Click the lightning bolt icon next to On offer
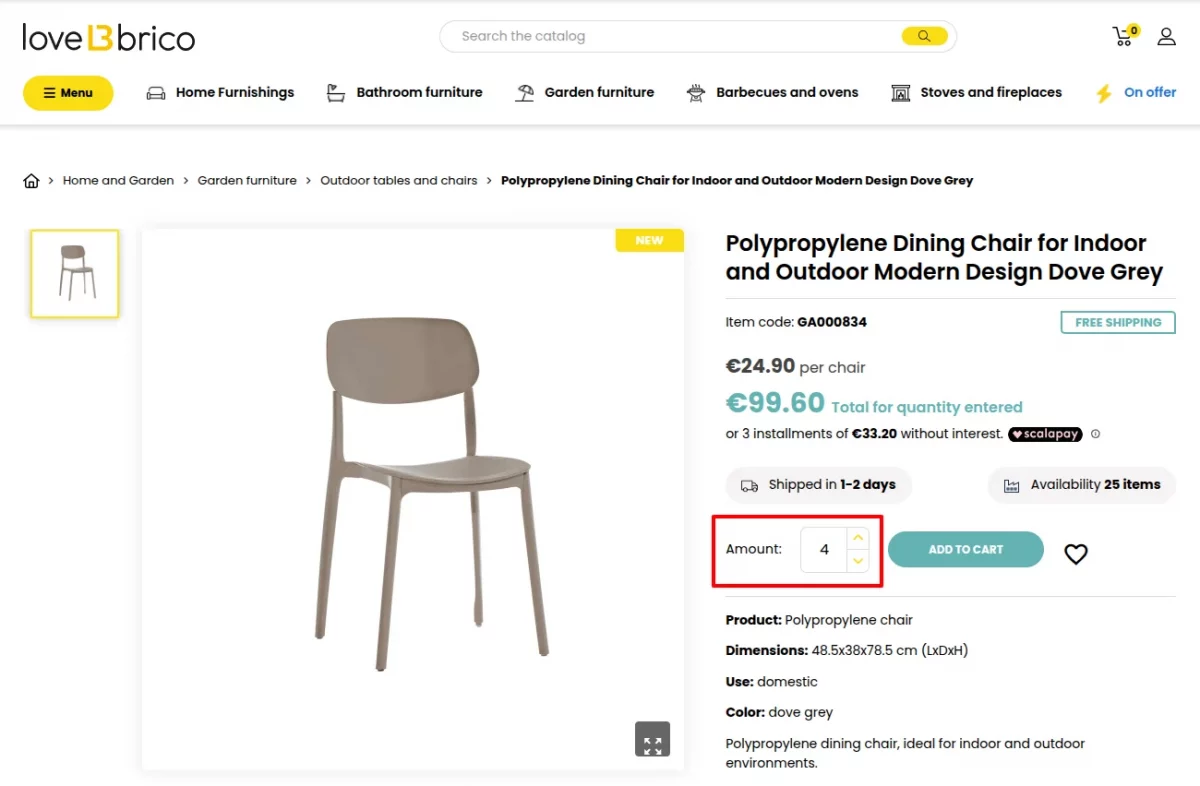The width and height of the screenshot is (1200, 786). [1104, 92]
